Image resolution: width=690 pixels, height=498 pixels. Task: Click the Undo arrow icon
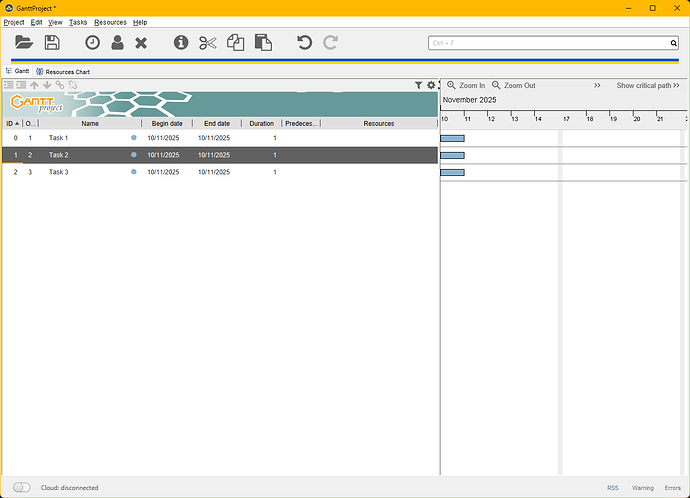305,43
